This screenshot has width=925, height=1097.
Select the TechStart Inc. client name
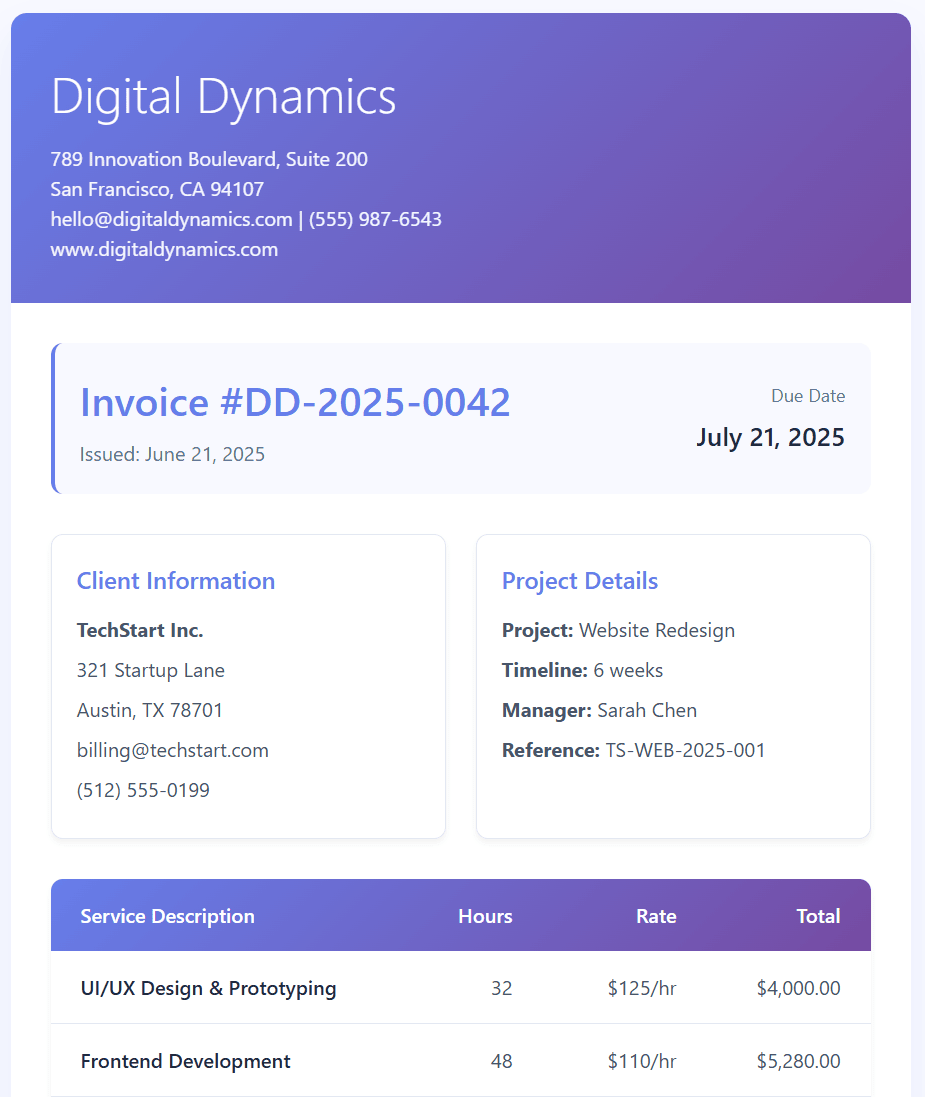point(140,630)
